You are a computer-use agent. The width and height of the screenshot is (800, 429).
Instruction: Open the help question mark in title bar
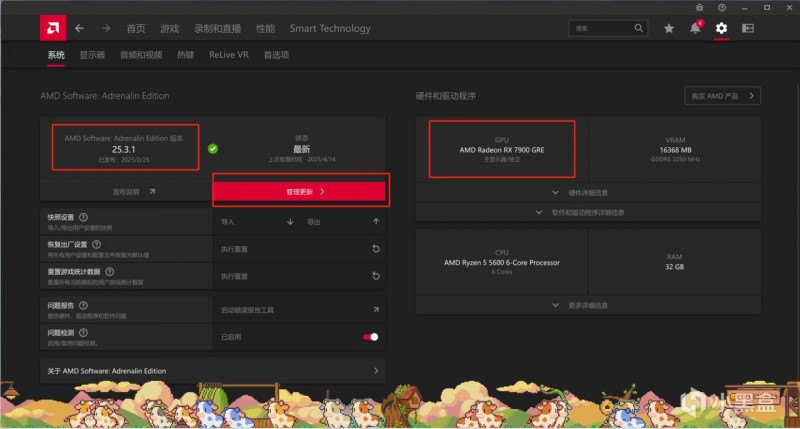point(722,8)
